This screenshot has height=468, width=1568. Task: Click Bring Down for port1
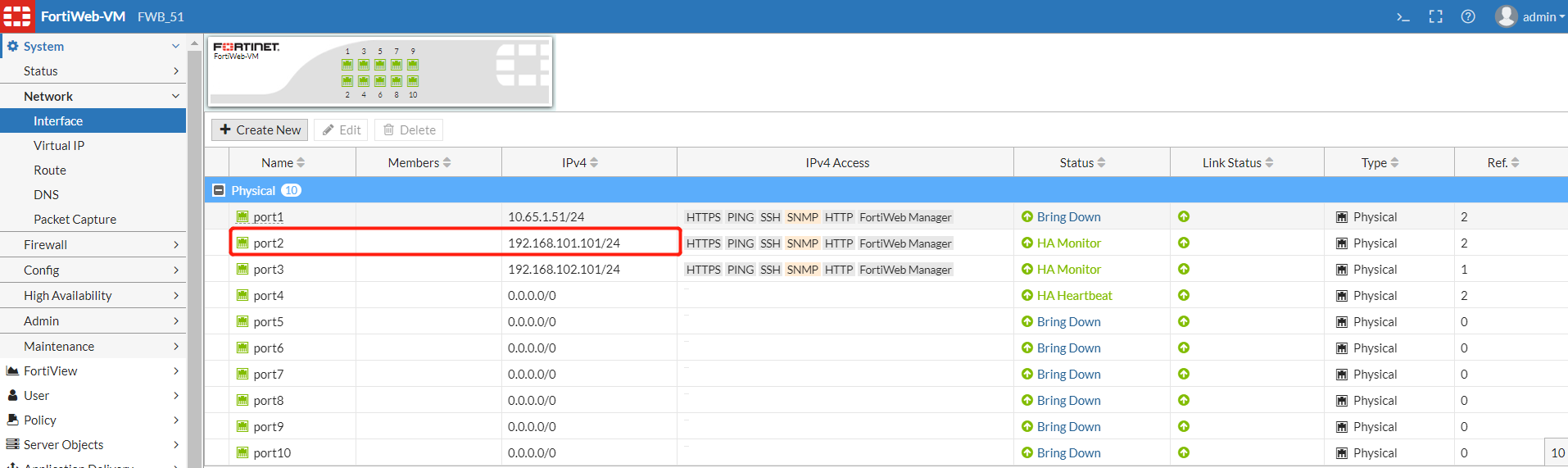coord(1068,217)
